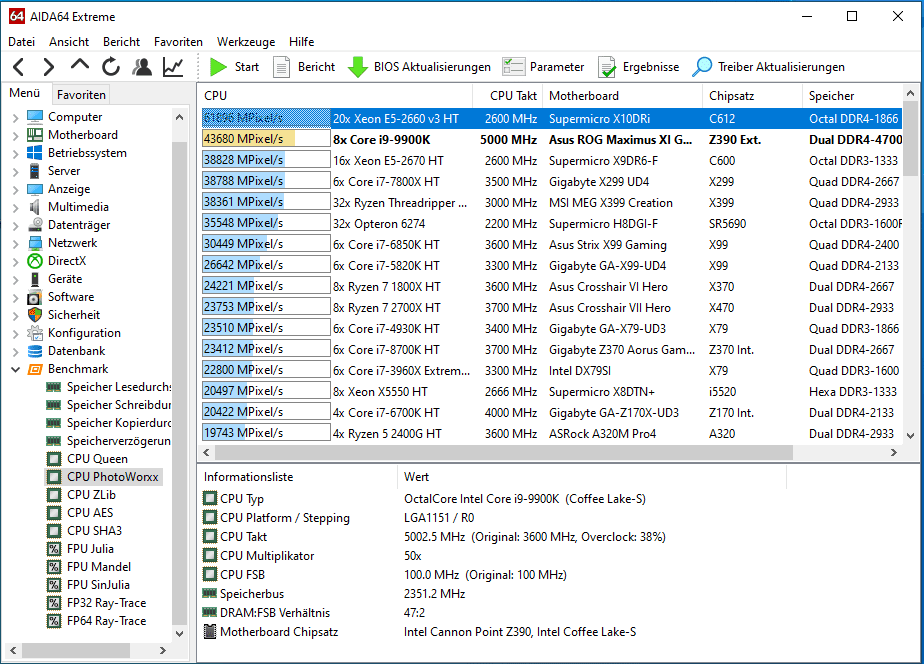Expand the Netzwerk tree node
This screenshot has height=664, width=924.
pos(15,243)
